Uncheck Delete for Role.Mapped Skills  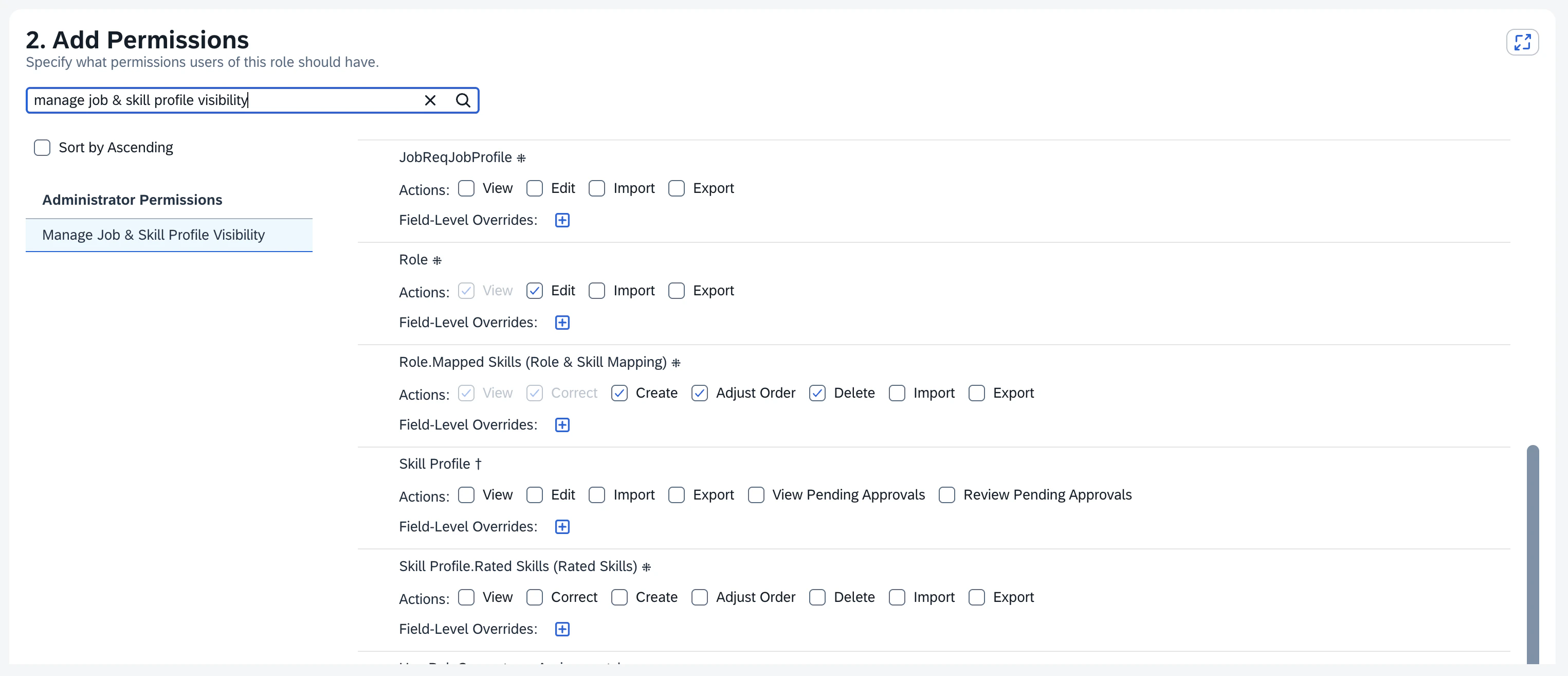(x=817, y=393)
